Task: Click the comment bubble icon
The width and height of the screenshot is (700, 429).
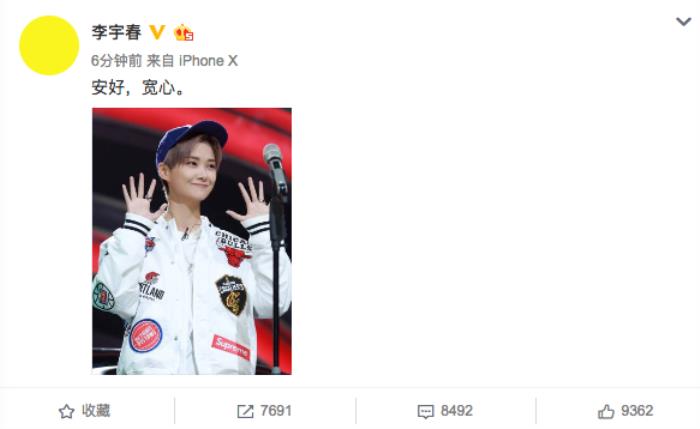Action: tap(425, 412)
